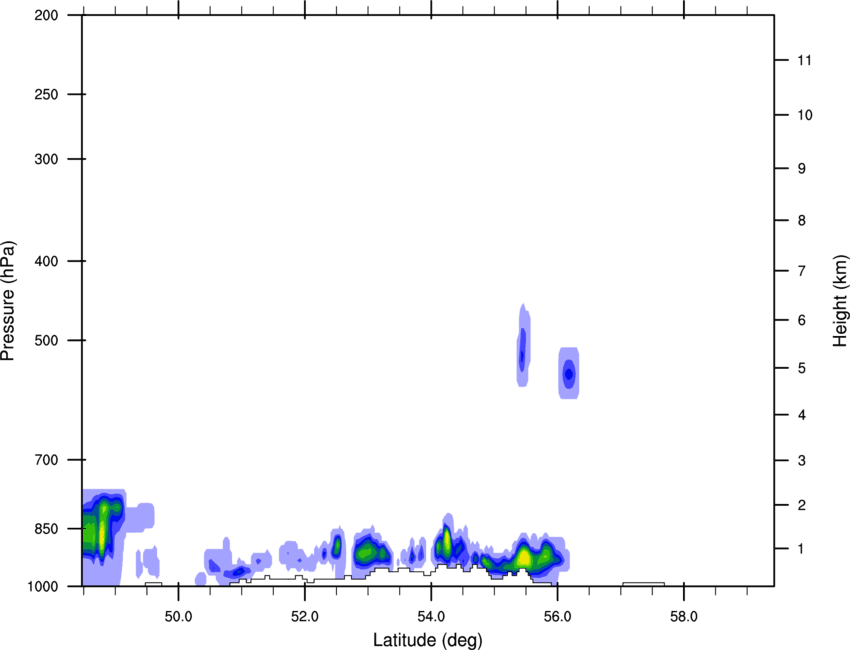Click the 50.0 latitude label
The image size is (850, 650).
pos(178,617)
